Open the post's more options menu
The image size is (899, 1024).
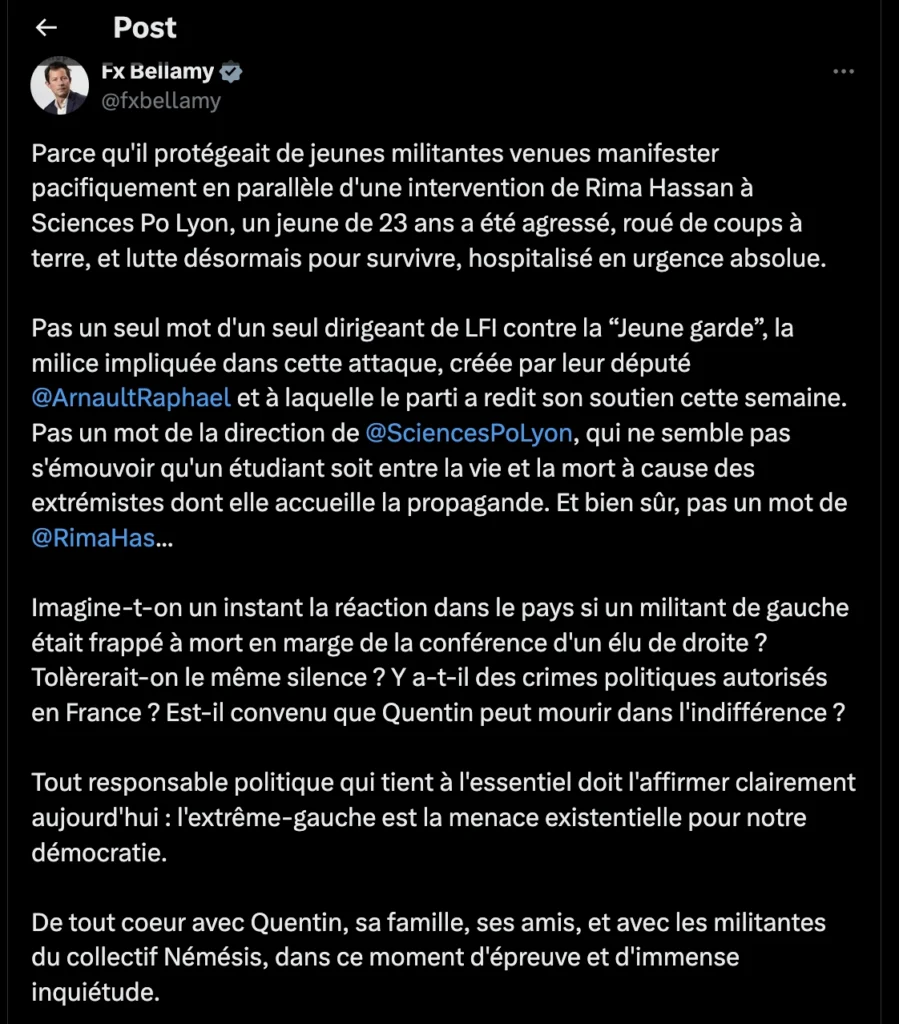(x=844, y=73)
